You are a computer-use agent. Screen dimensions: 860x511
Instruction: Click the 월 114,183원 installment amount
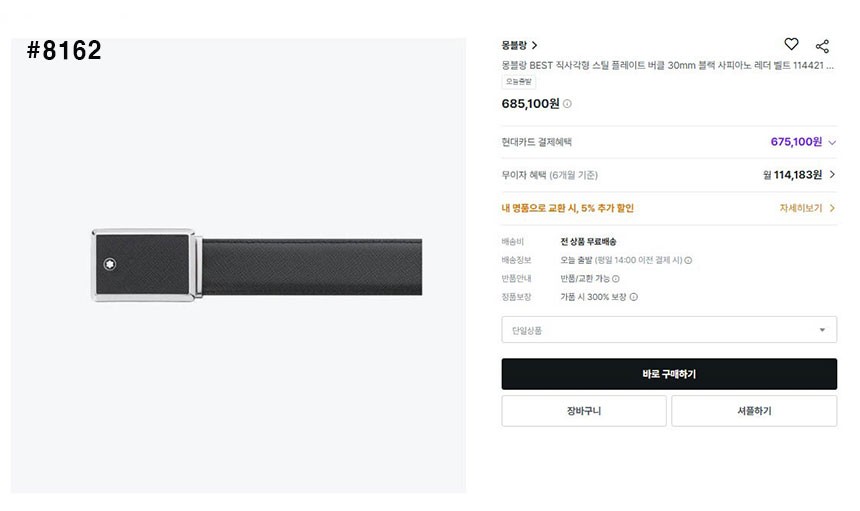(x=792, y=175)
